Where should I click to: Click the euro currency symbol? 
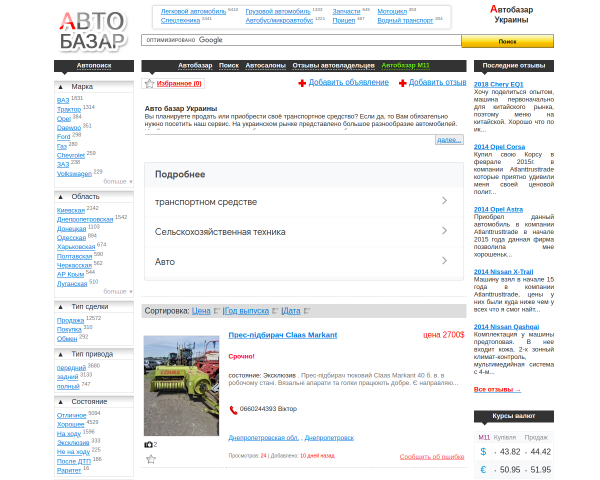coord(483,470)
